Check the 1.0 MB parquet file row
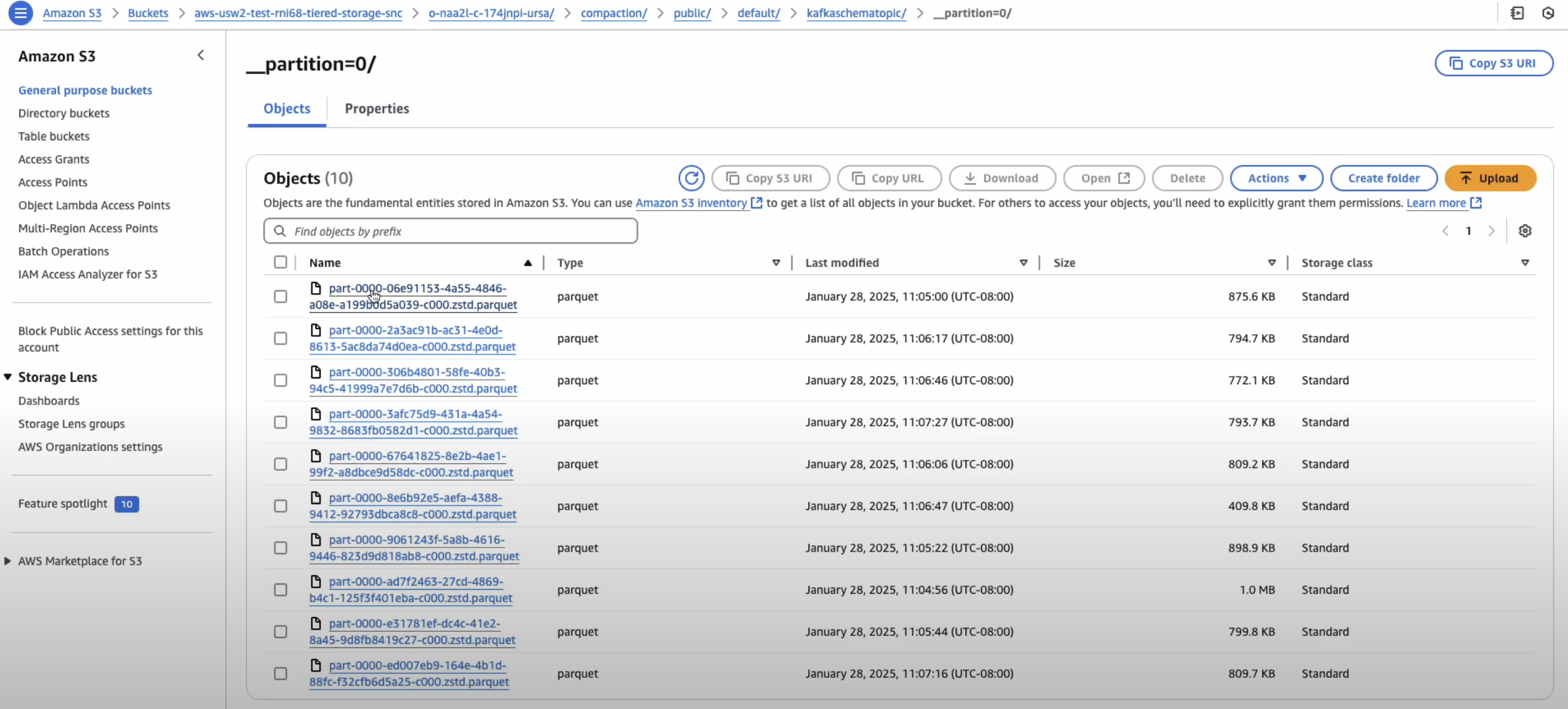The image size is (1568, 709). (280, 590)
